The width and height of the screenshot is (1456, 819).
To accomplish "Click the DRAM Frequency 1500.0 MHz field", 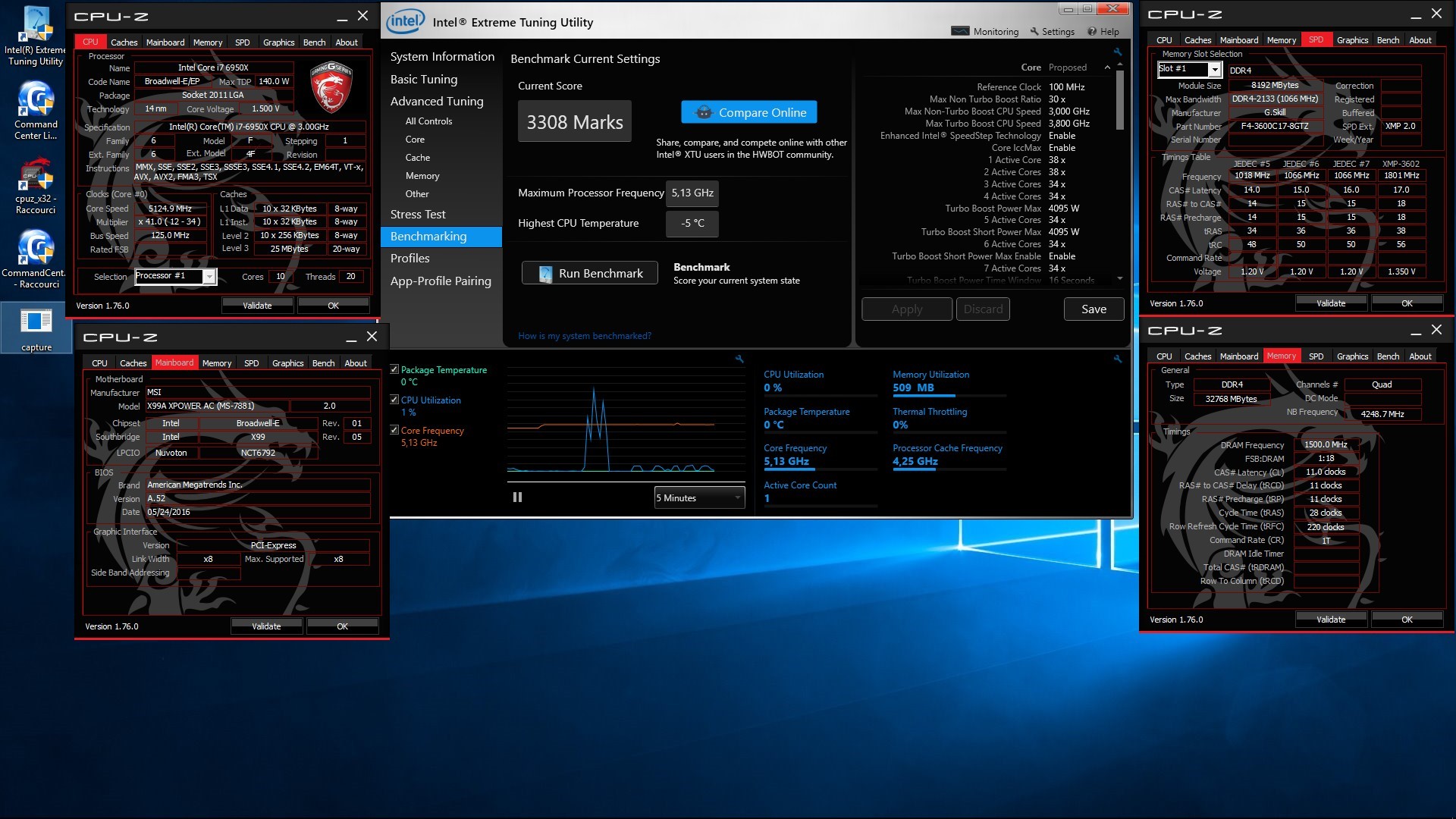I will pyautogui.click(x=1326, y=445).
